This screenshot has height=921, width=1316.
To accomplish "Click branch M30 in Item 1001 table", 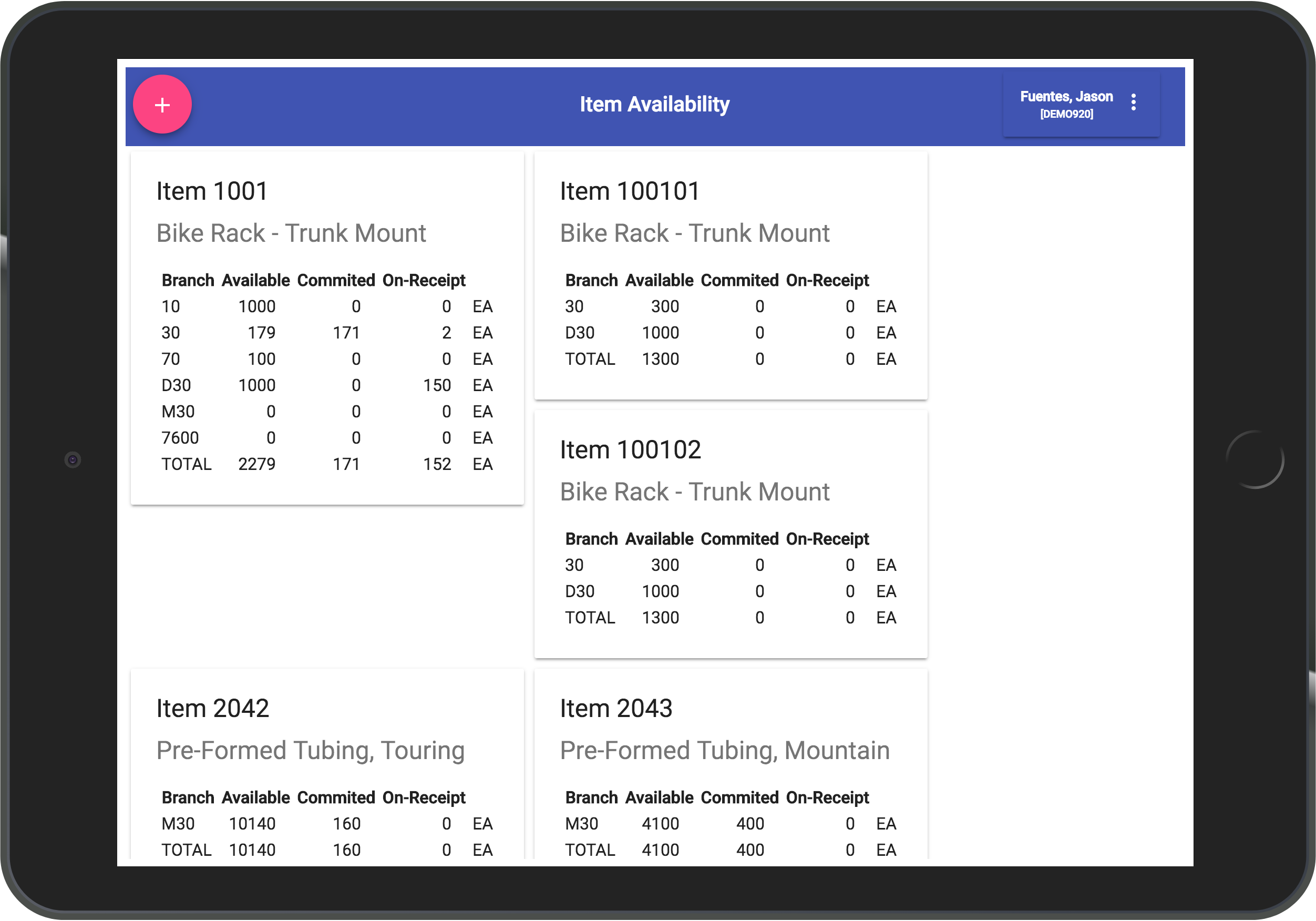I will (178, 412).
